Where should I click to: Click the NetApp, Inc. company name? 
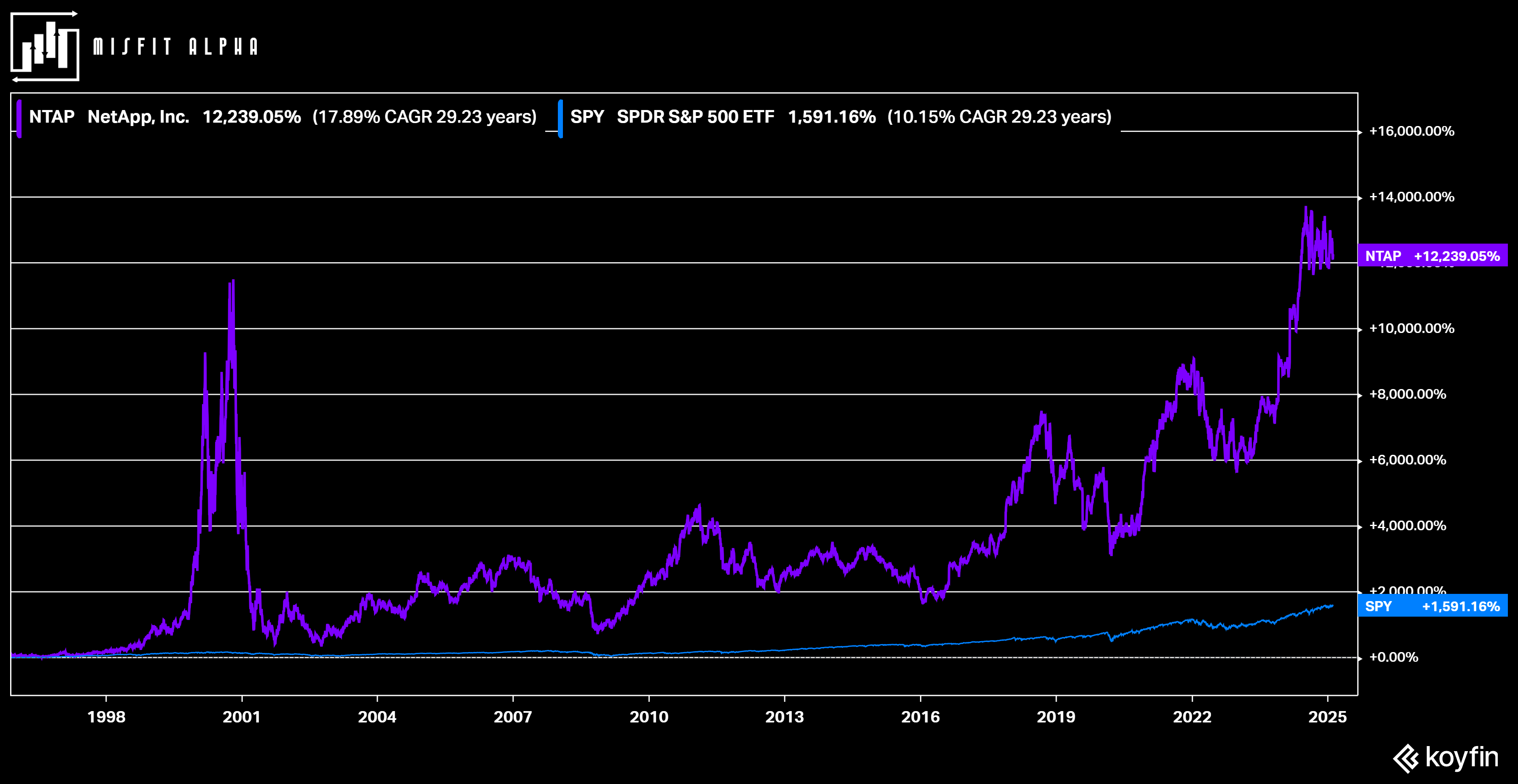[x=138, y=117]
